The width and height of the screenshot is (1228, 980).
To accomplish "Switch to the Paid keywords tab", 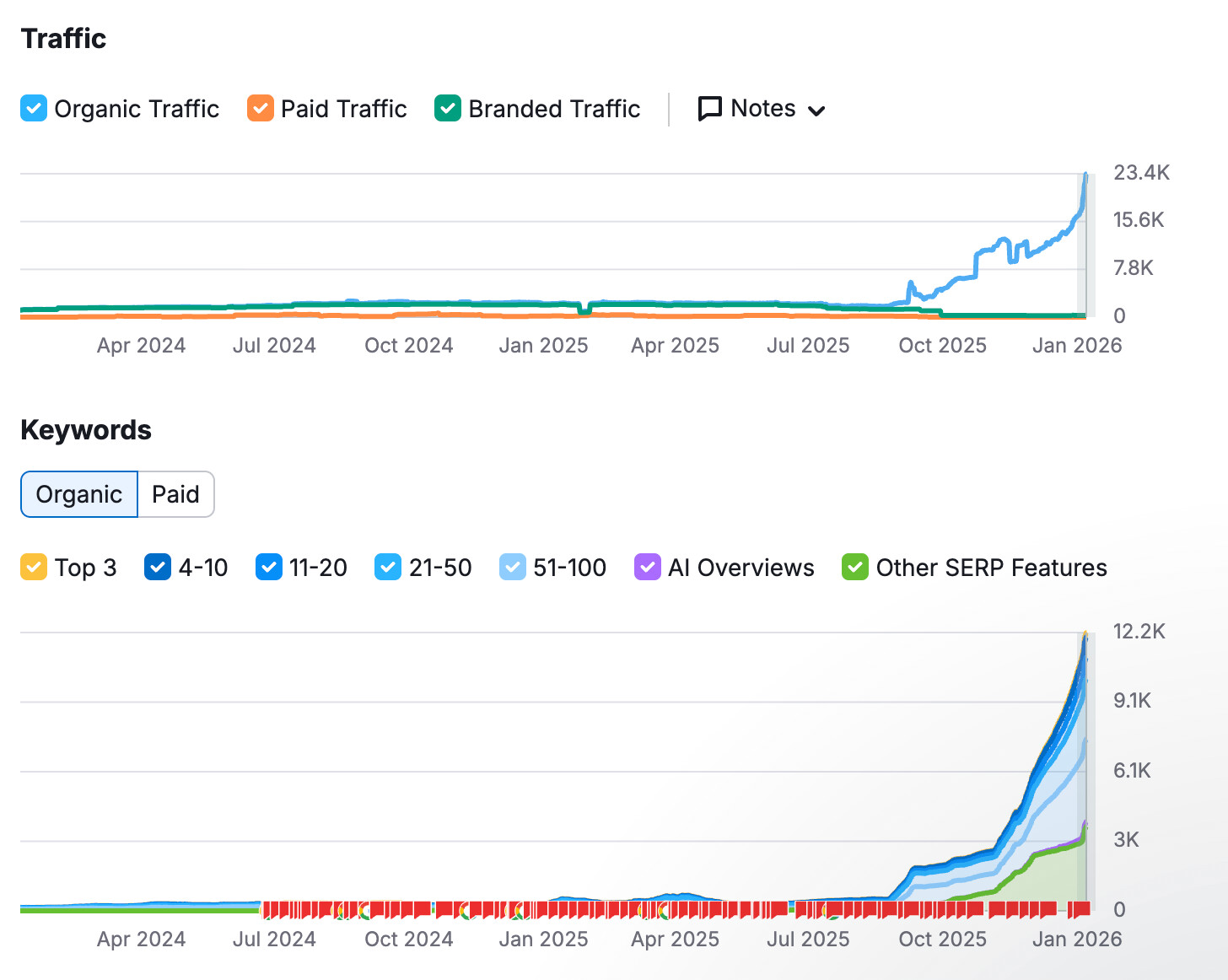I will (x=175, y=494).
